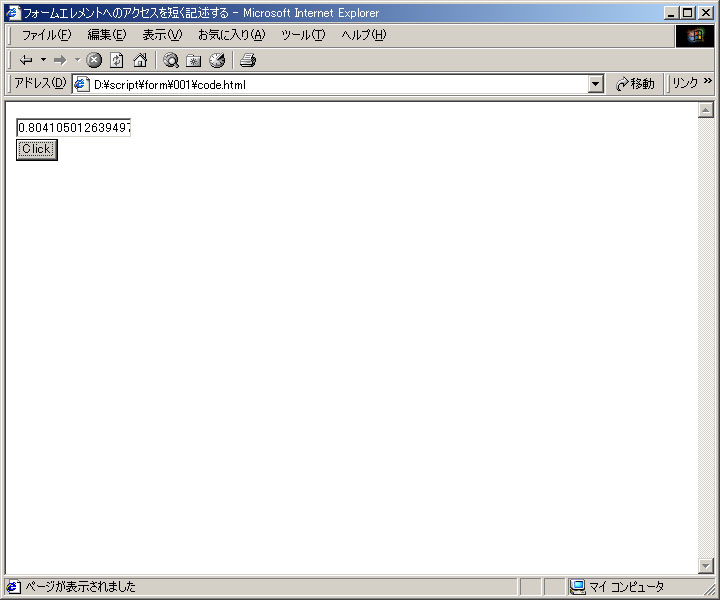Click the scrollbar up arrow
Viewport: 720px width, 600px height.
point(706,110)
